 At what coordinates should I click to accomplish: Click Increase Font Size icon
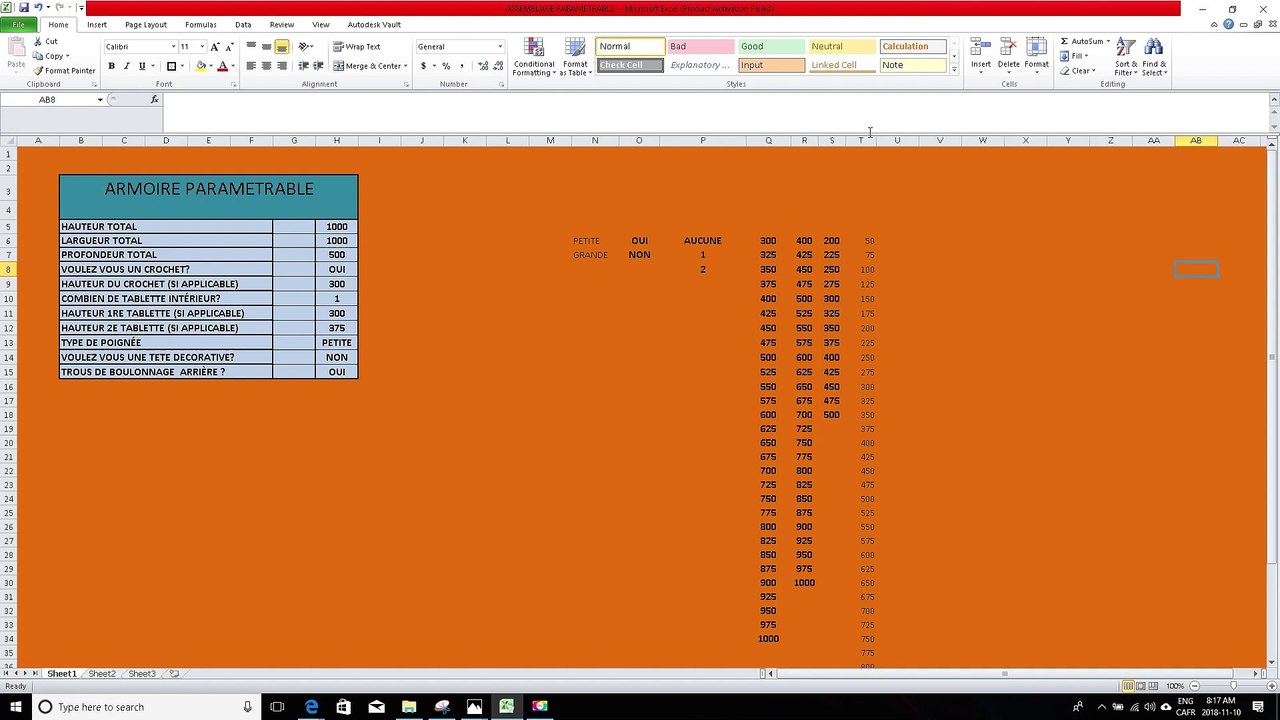(x=215, y=47)
